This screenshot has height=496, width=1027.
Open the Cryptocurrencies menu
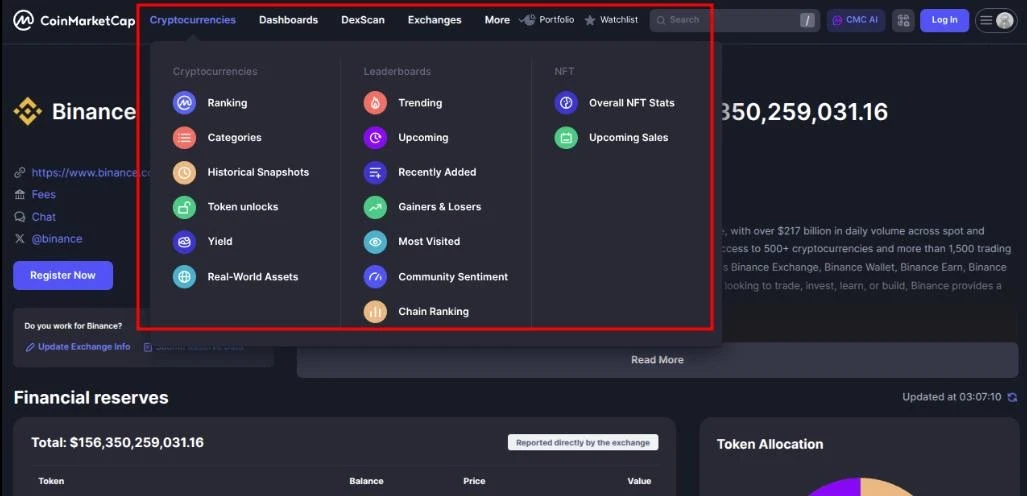[x=193, y=20]
